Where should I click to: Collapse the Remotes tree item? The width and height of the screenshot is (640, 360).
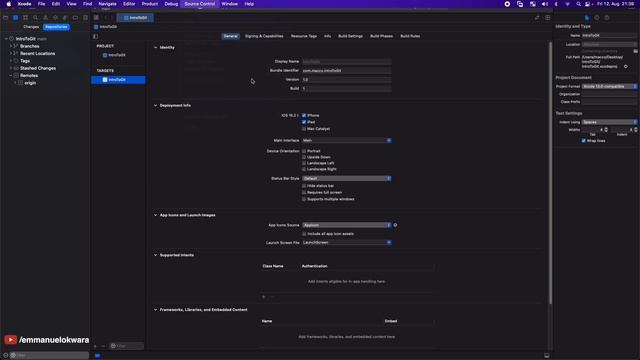[11, 76]
